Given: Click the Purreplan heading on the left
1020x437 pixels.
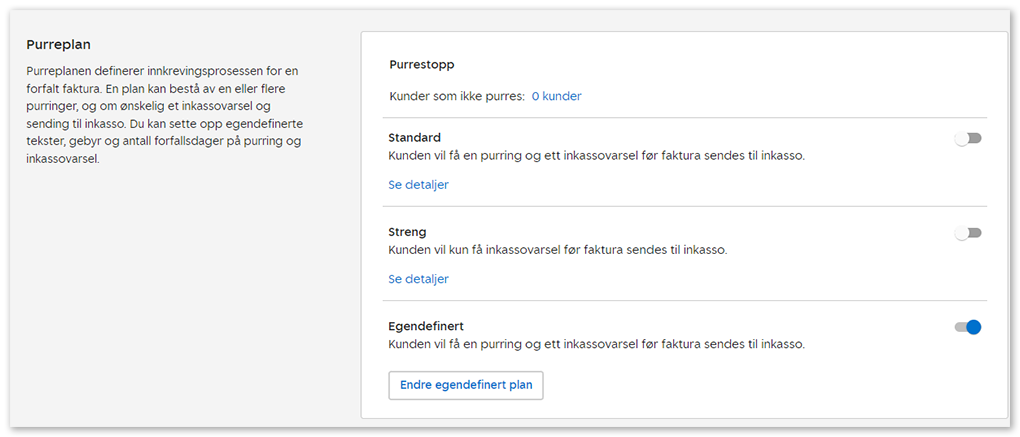Looking at the screenshot, I should coord(66,45).
